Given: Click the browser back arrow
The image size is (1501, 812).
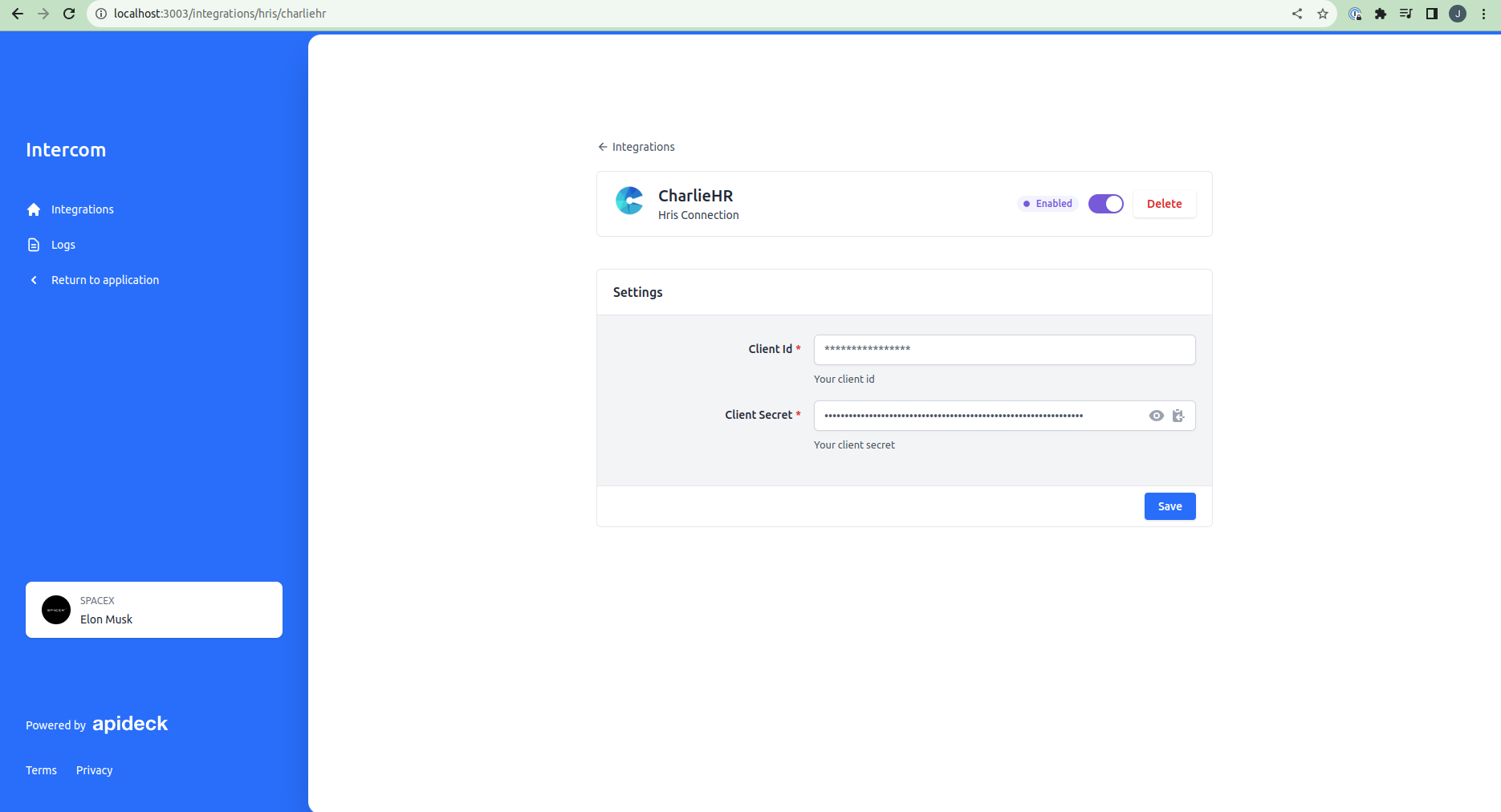Looking at the screenshot, I should tap(18, 14).
